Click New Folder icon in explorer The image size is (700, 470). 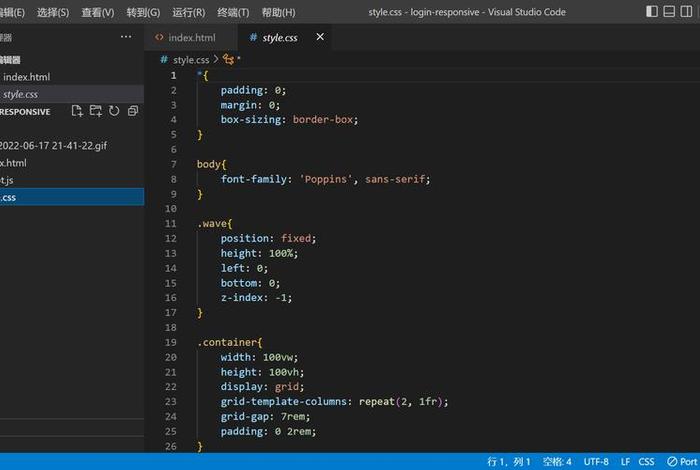(x=96, y=111)
